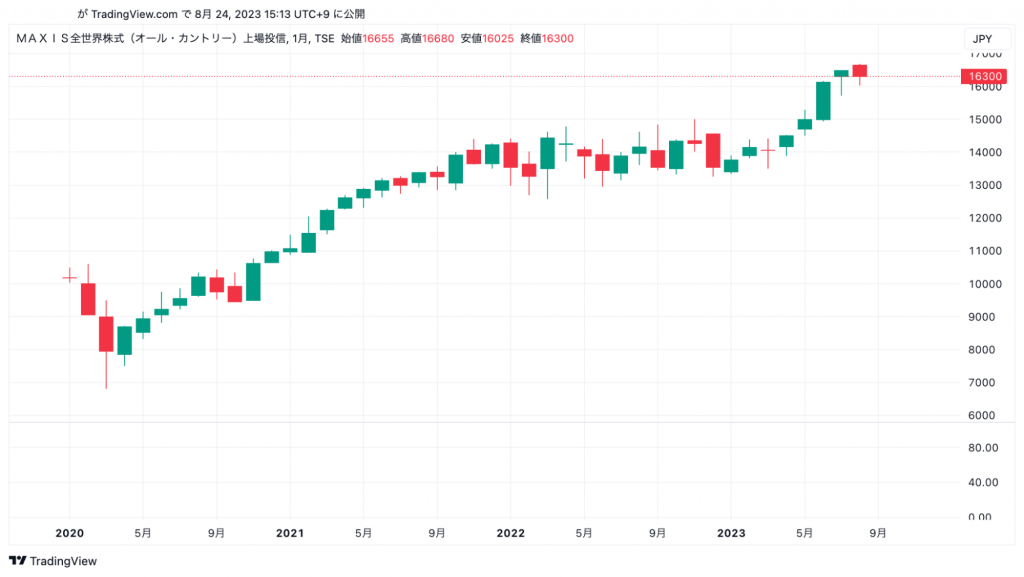Image resolution: width=1024 pixels, height=577 pixels.
Task: Click the 11000 price axis label
Action: click(x=985, y=251)
